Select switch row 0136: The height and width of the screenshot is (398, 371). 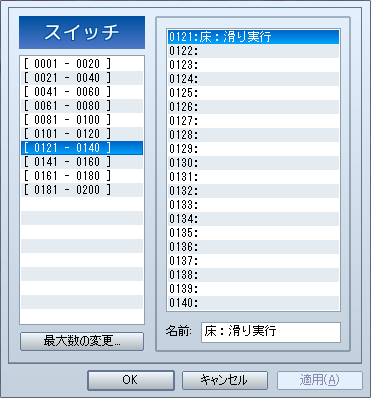253,247
